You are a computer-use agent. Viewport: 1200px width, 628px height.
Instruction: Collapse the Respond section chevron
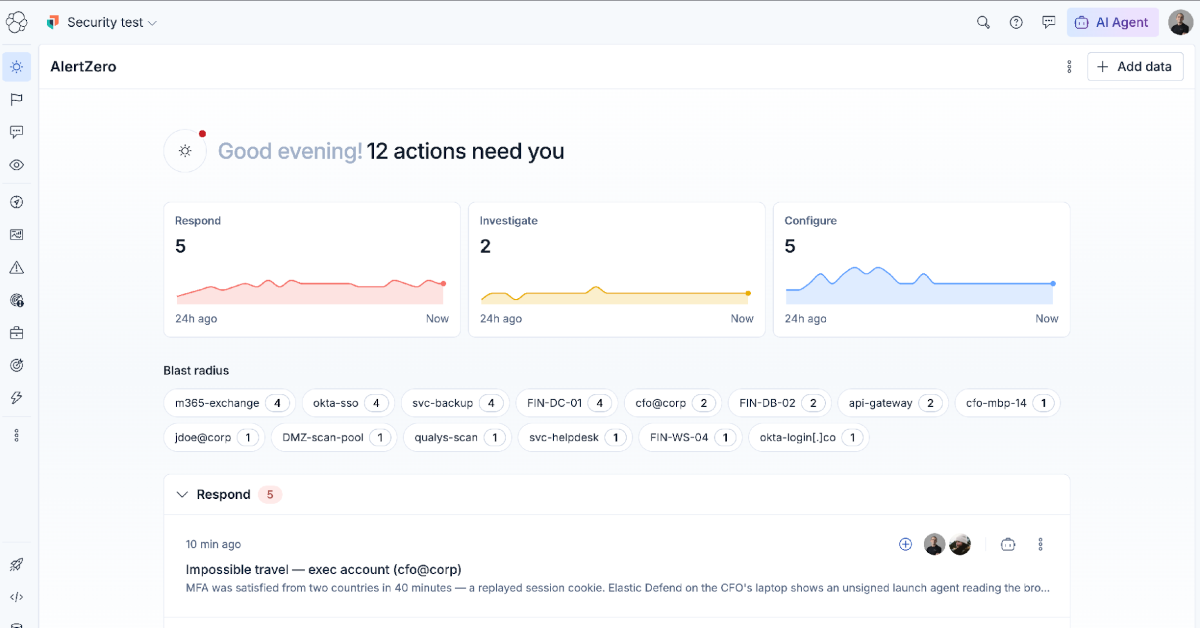pos(182,494)
